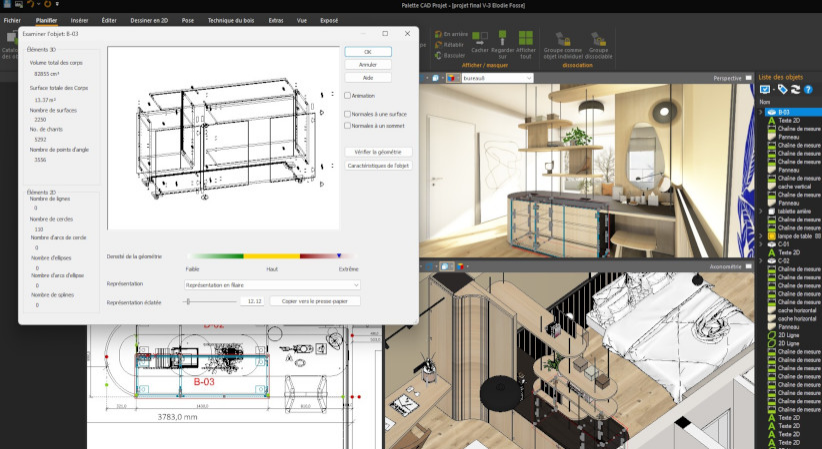Enable the Animation checkbox
822x449 pixels.
(x=347, y=96)
